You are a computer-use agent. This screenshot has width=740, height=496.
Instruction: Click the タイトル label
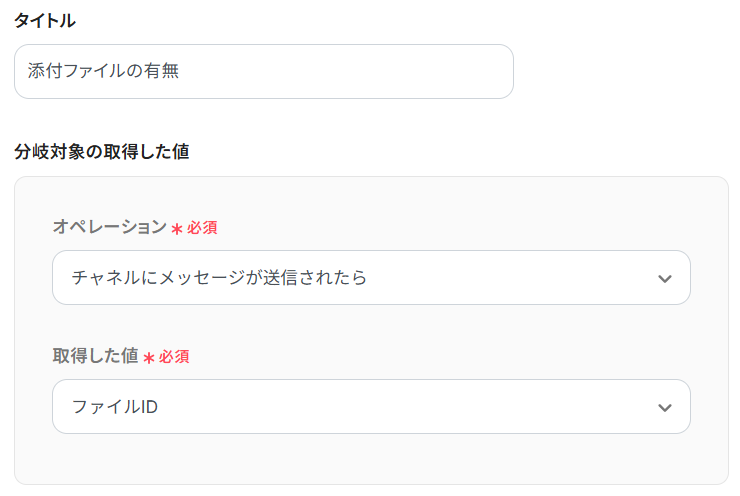click(44, 20)
